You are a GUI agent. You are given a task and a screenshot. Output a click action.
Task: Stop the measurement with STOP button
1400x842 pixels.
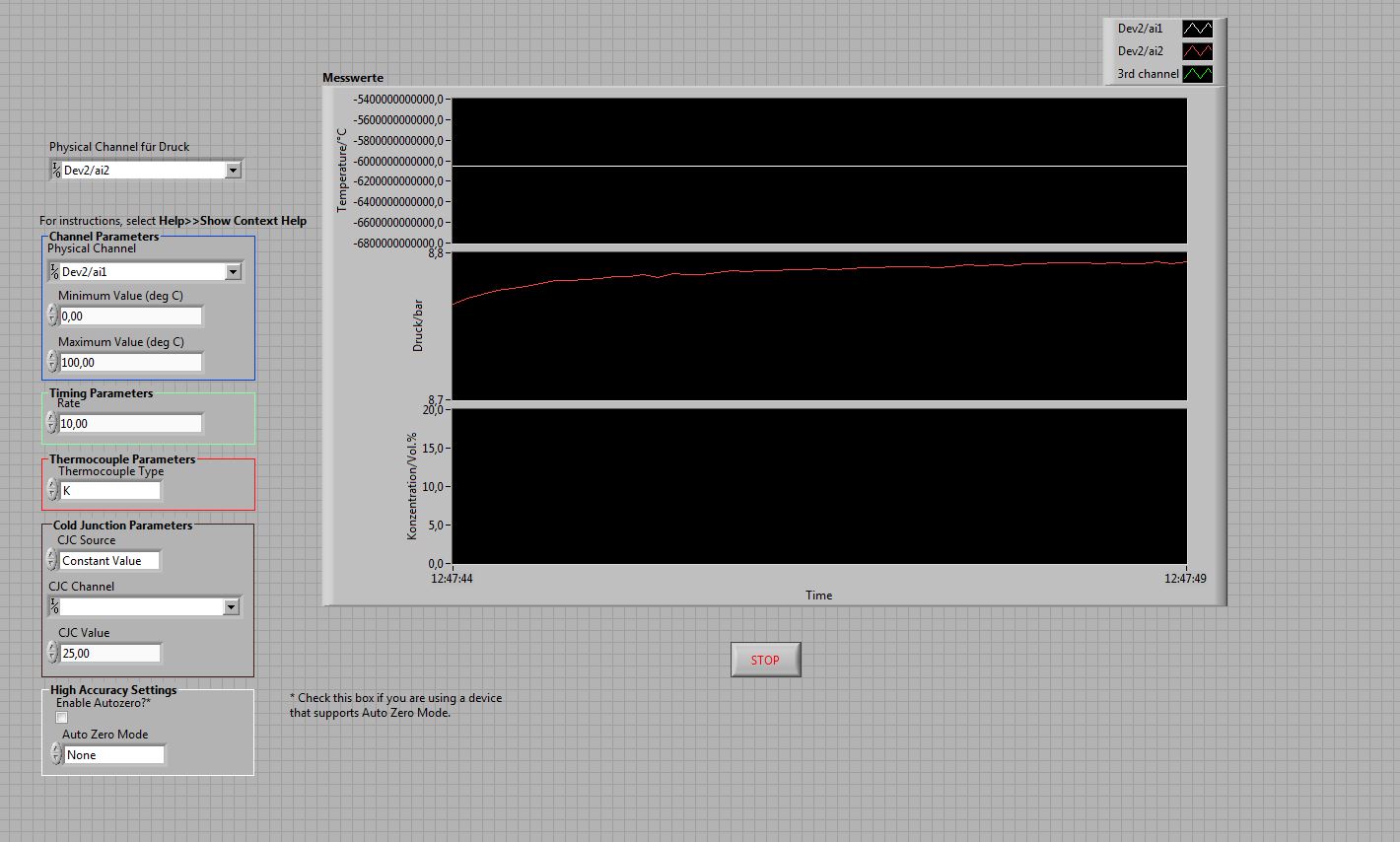765,660
